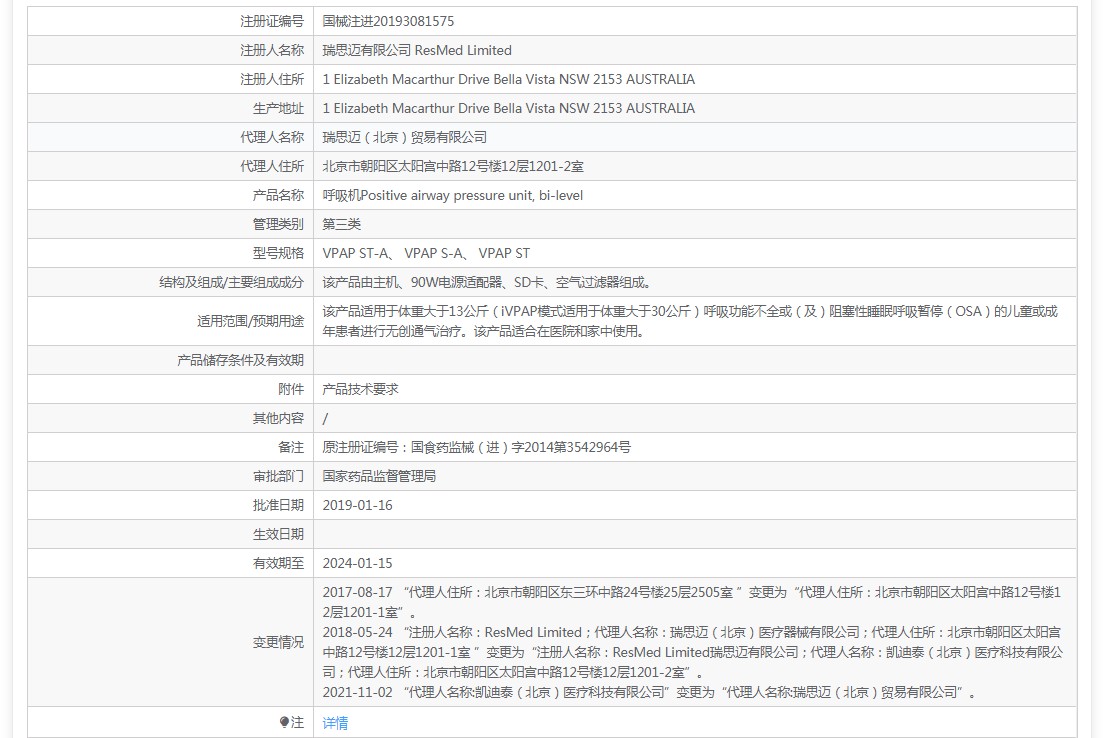Select management class value 第三类

(x=341, y=224)
